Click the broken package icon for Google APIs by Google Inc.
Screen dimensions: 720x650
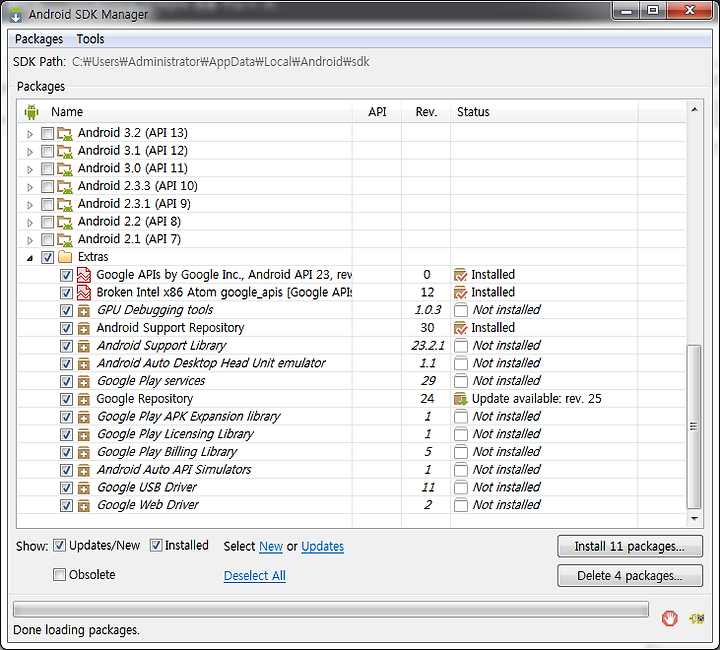tap(84, 275)
